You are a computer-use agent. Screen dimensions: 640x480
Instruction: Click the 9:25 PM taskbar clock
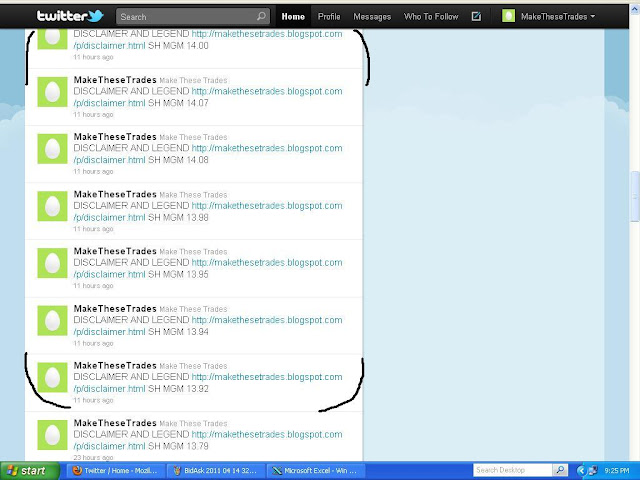point(617,471)
